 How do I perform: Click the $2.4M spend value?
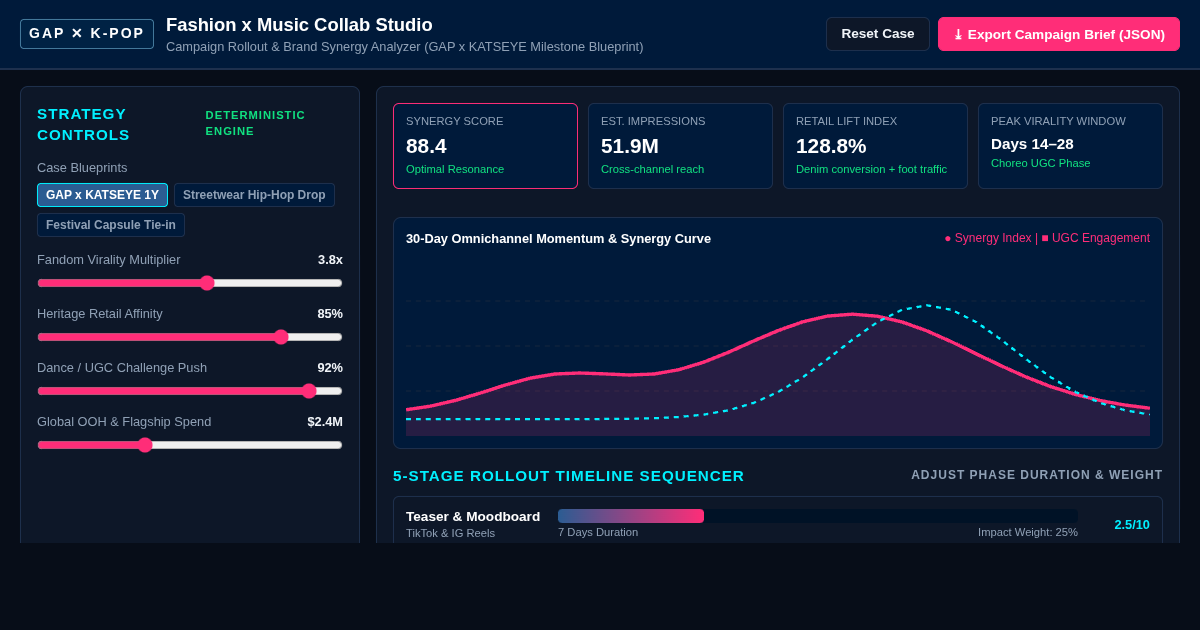tap(325, 422)
